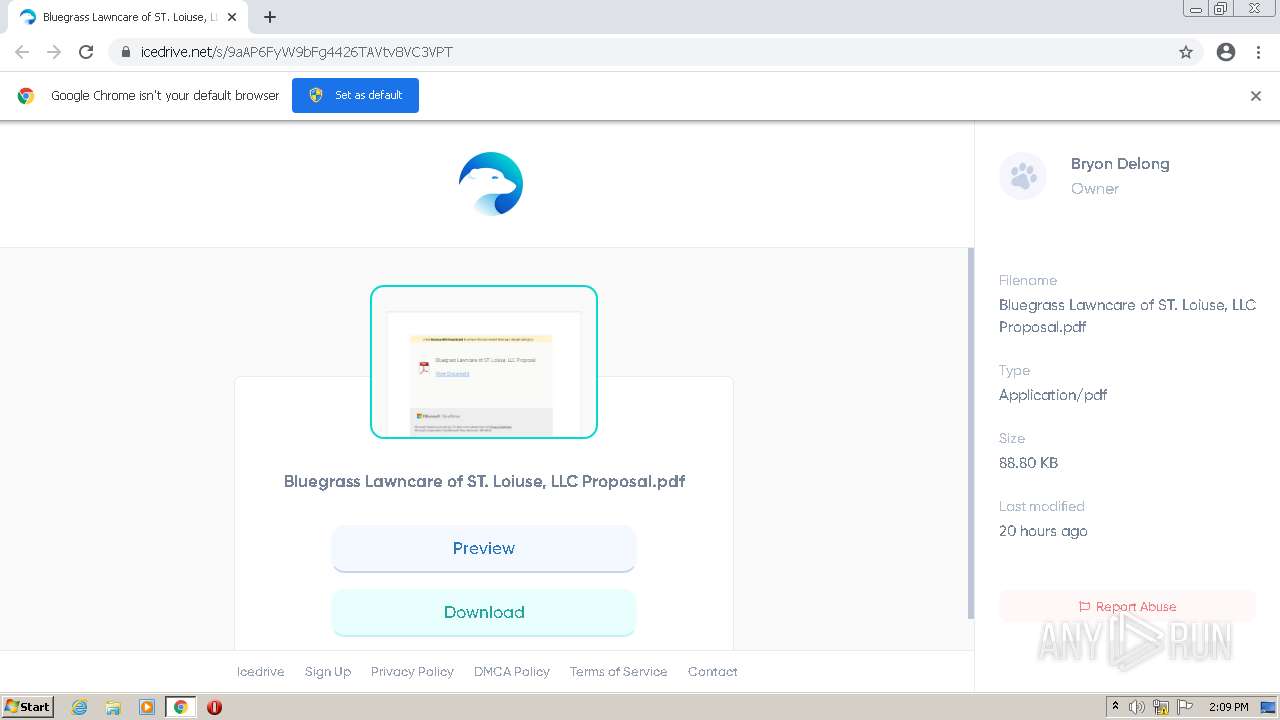1280x720 pixels.
Task: Go back with browser back arrow
Action: coord(22,52)
